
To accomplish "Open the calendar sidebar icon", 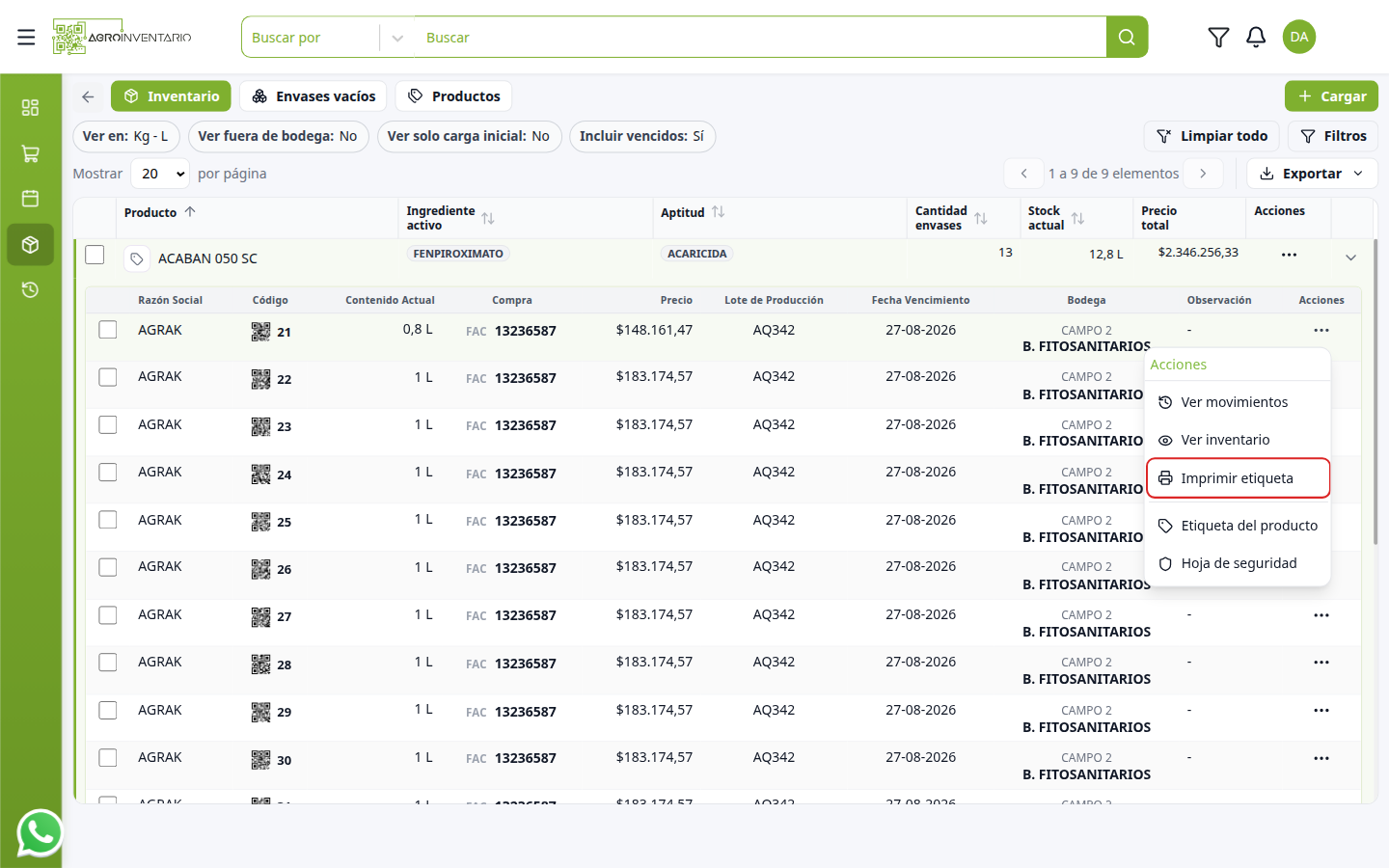I will 31,199.
